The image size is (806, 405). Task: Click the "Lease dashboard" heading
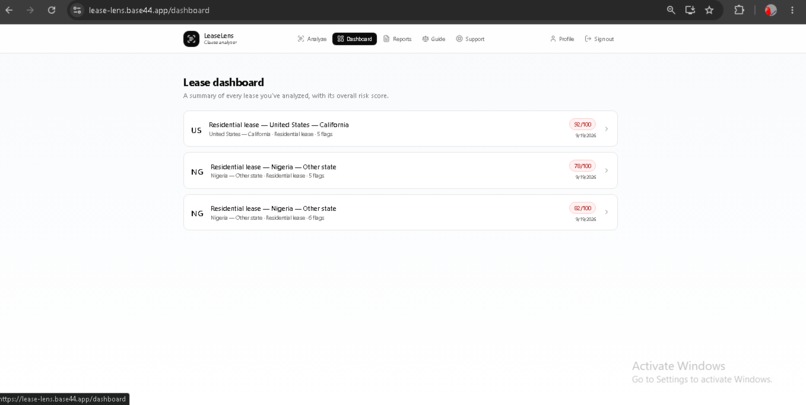pos(224,82)
